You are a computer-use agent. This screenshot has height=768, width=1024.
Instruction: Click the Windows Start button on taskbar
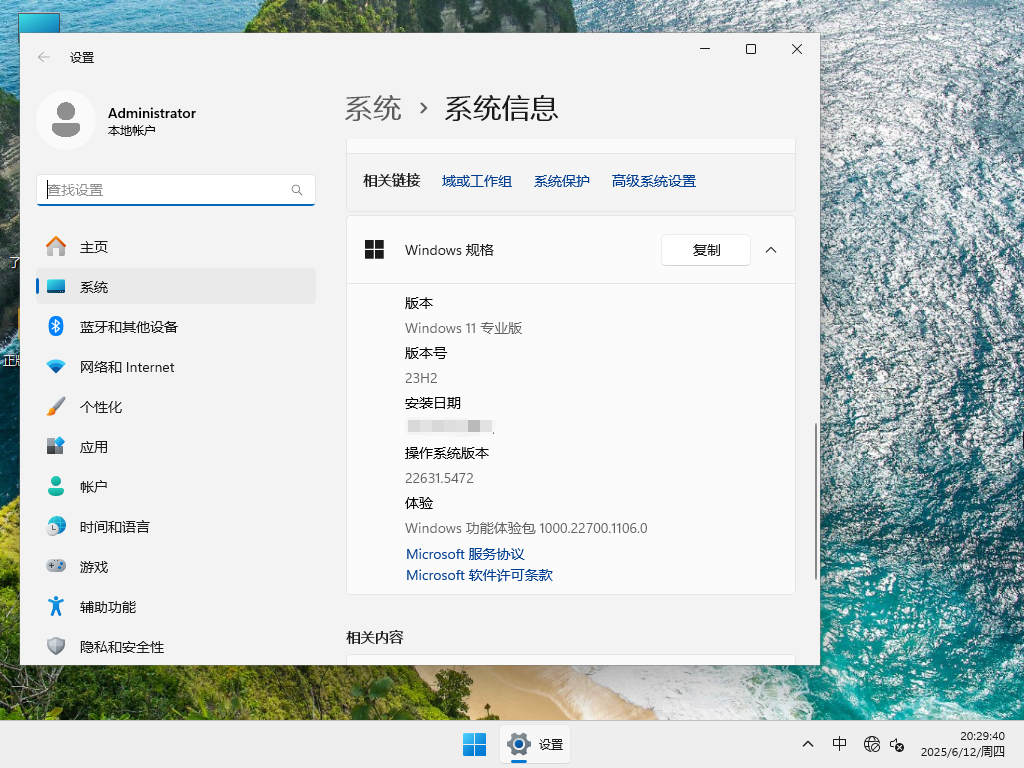tap(474, 744)
